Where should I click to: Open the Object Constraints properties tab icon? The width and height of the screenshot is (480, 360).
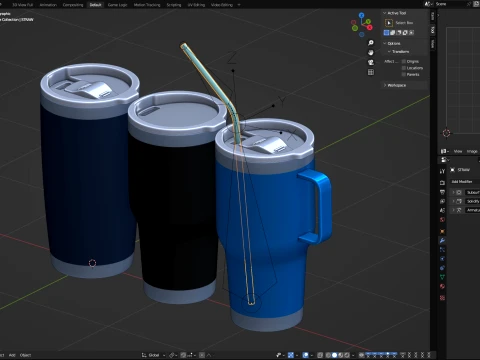tap(442, 268)
